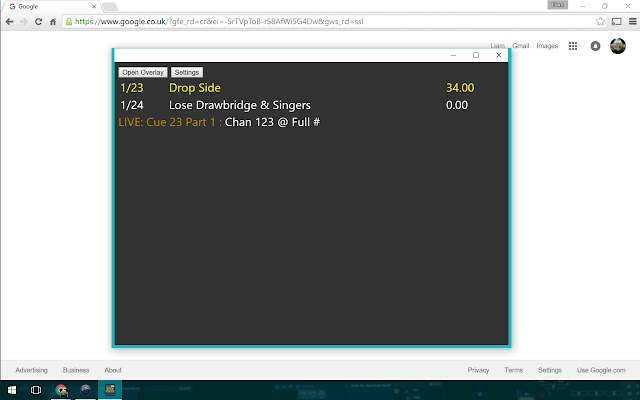
Task: Click the Google account profile avatar
Action: [x=618, y=46]
